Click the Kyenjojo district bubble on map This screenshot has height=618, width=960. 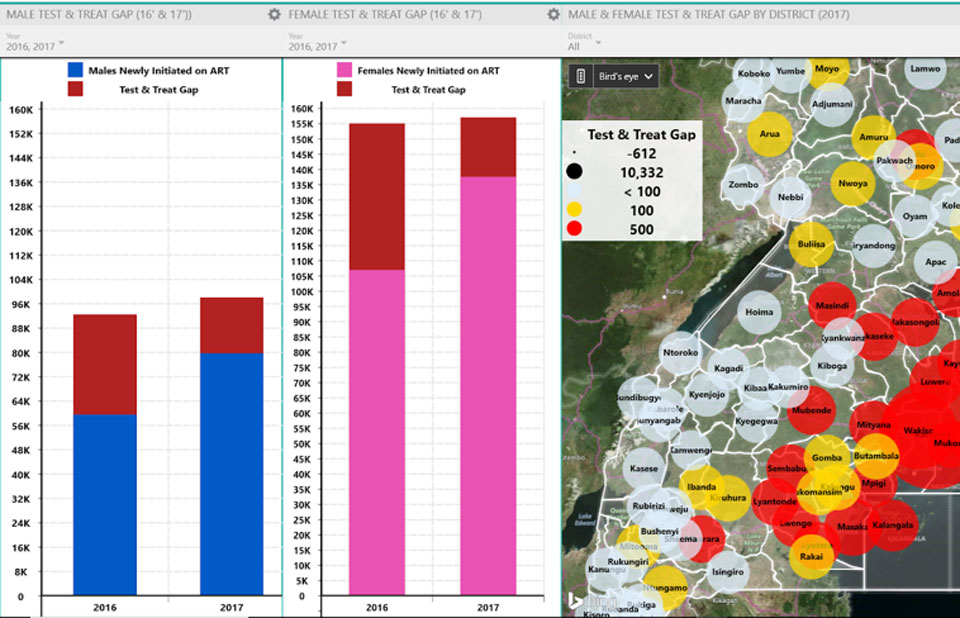[707, 394]
